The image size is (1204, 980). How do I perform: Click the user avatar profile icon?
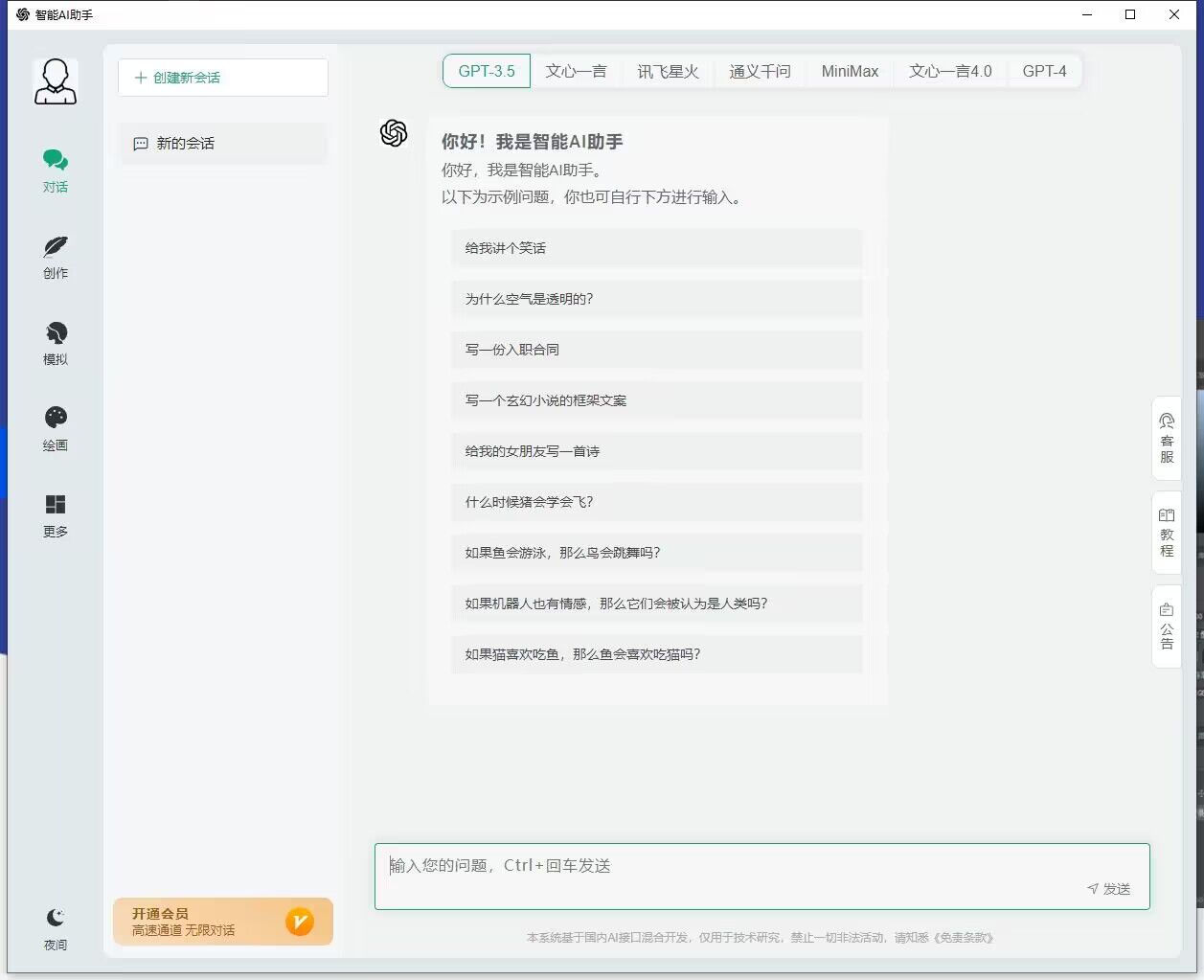[x=56, y=81]
